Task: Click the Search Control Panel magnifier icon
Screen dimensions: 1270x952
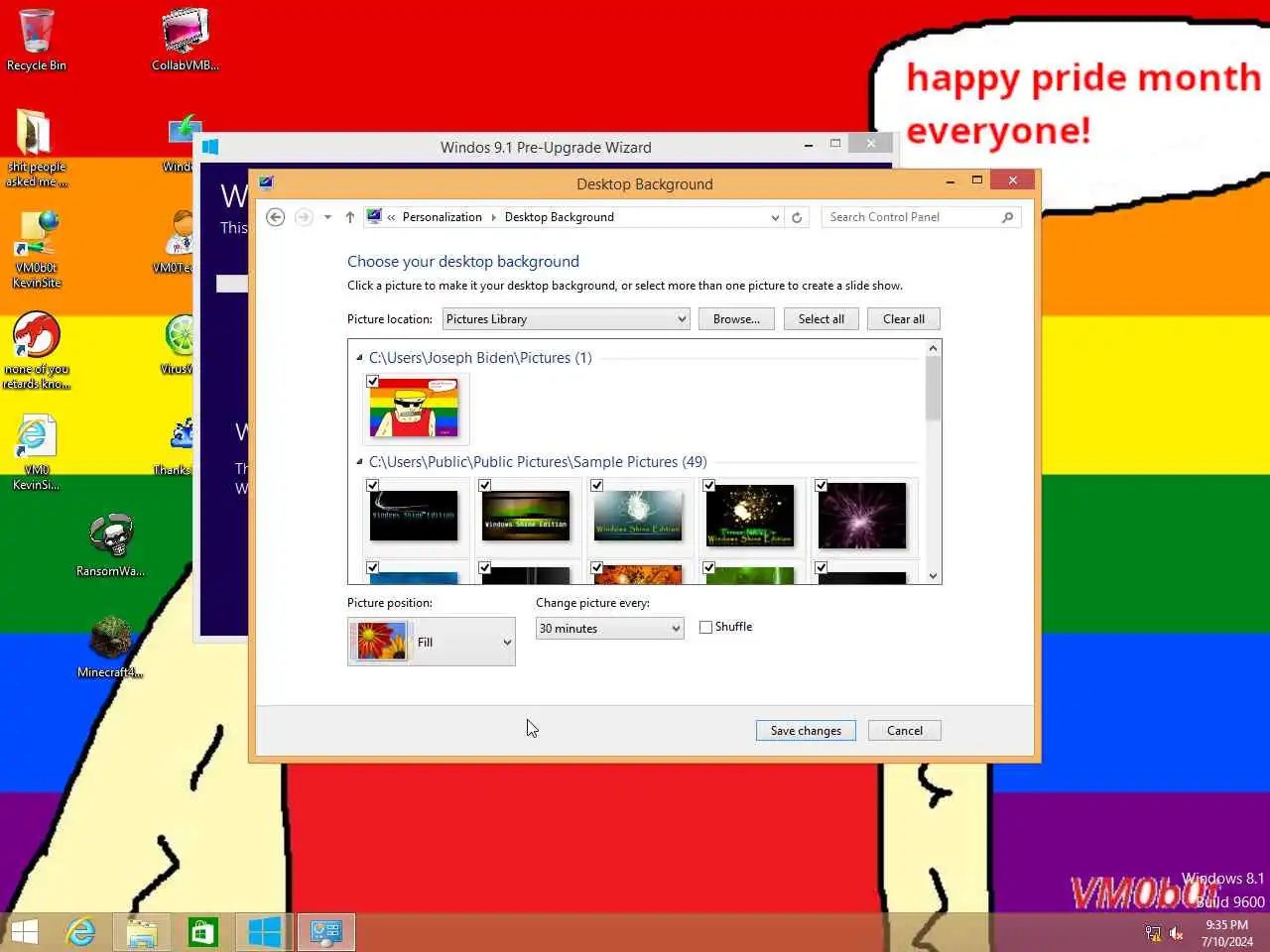Action: coord(1008,217)
